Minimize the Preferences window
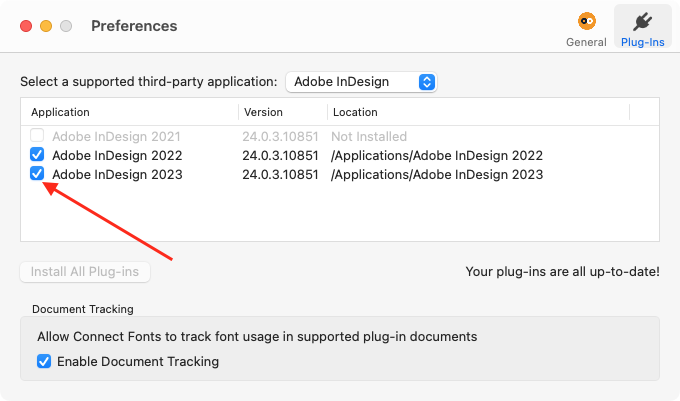Screen dimensions: 680x401 [x=46, y=26]
